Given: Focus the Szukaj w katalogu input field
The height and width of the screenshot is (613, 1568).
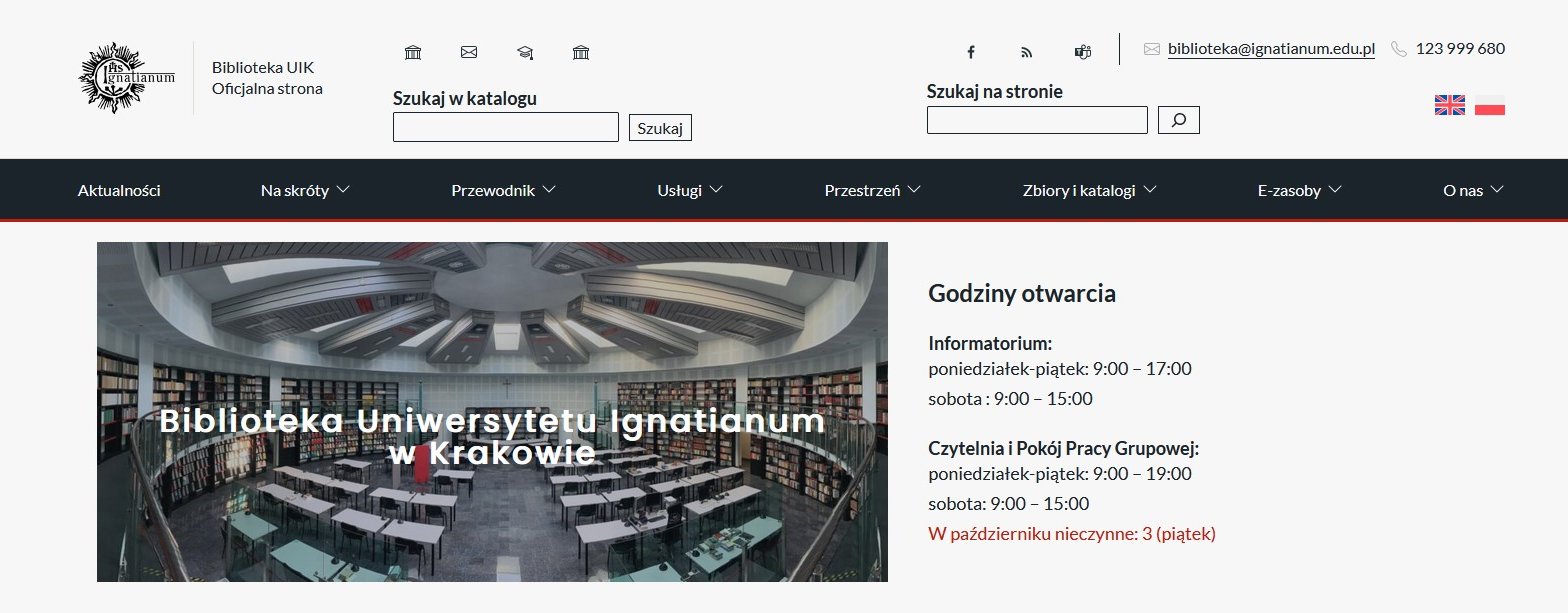Looking at the screenshot, I should pos(506,127).
